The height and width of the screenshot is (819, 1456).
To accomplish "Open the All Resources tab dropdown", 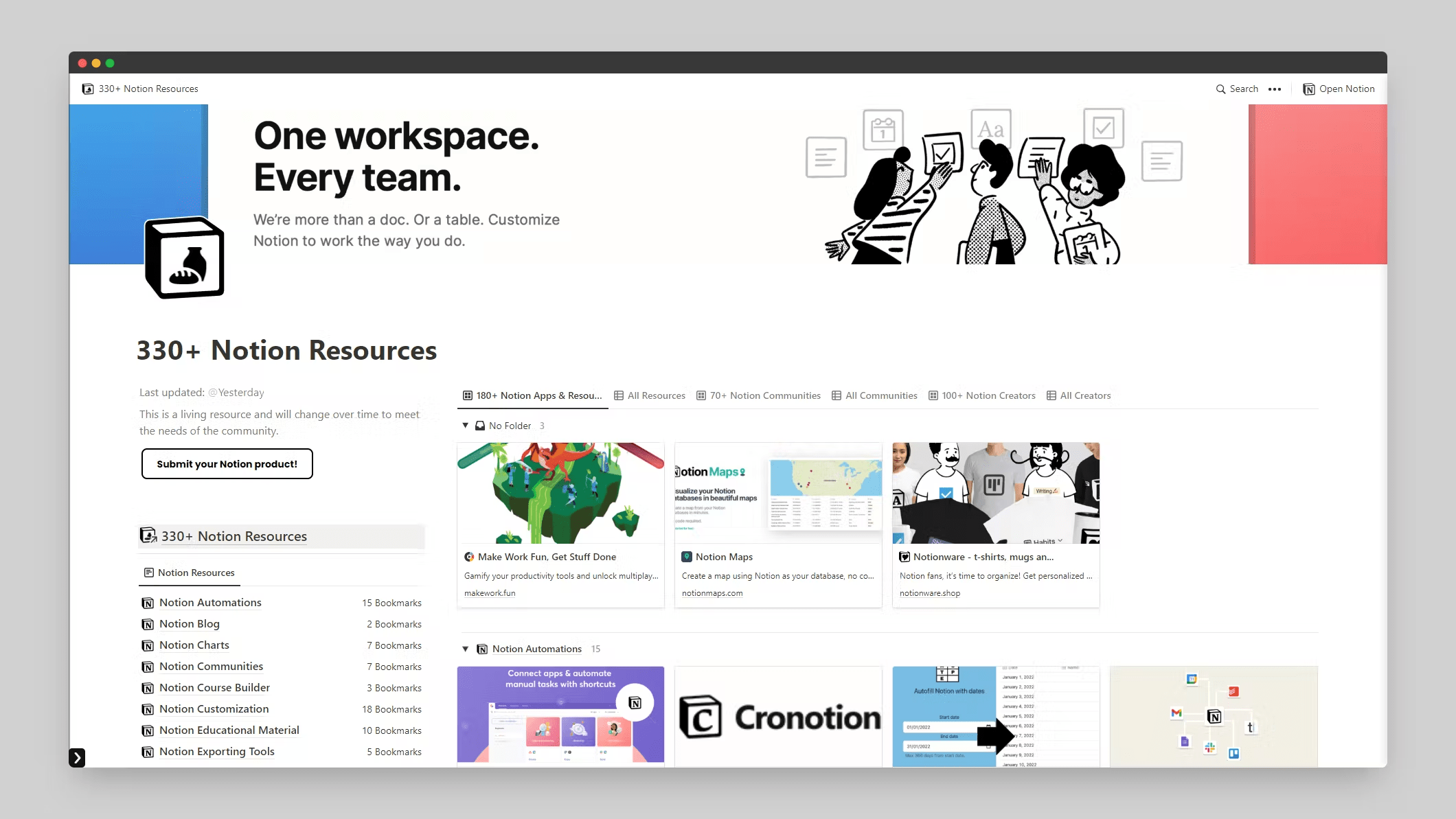I will 650,395.
